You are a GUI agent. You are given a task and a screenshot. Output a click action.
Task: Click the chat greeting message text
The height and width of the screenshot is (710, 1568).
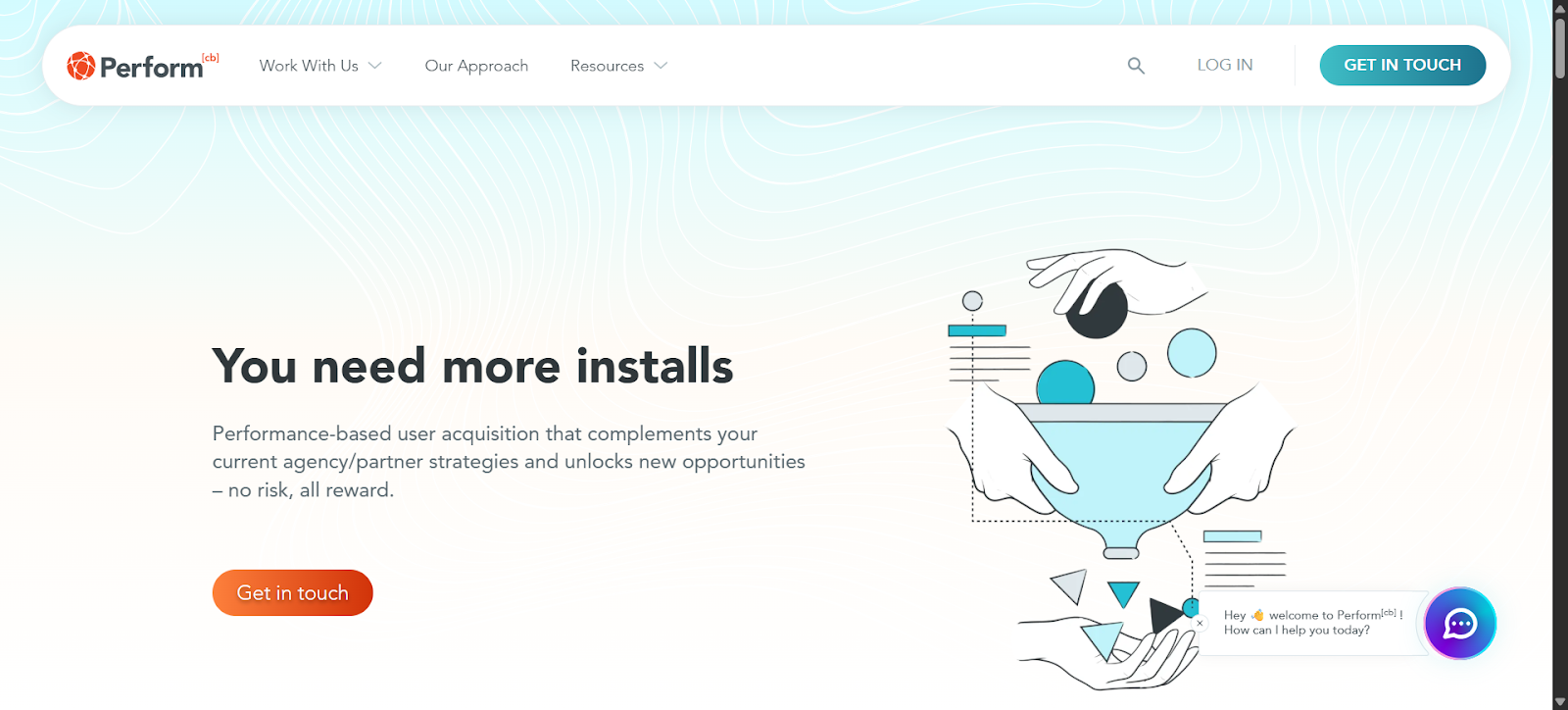tap(1311, 623)
